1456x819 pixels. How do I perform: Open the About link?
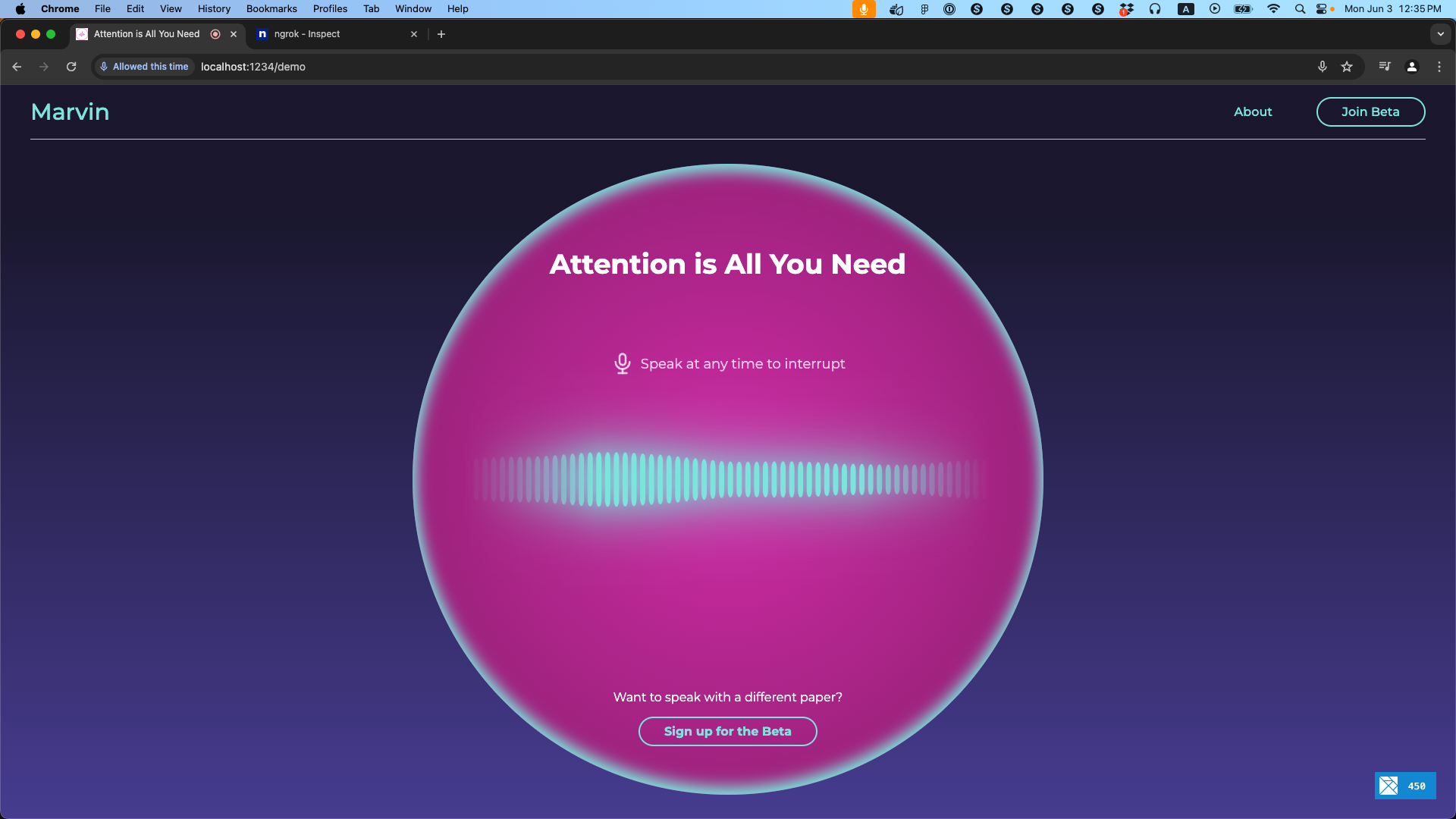click(1252, 111)
